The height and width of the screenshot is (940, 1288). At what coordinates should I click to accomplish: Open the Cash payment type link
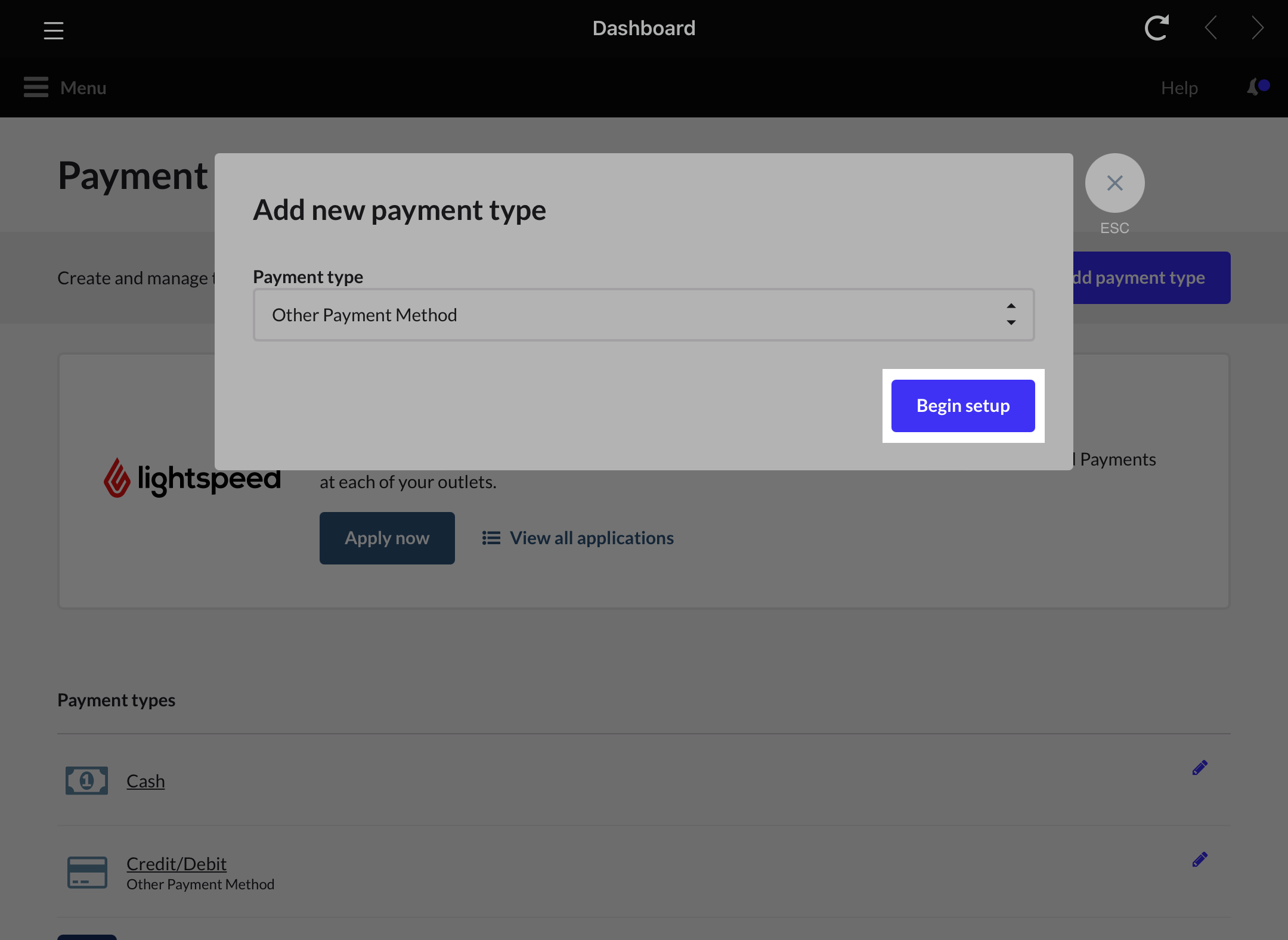click(145, 781)
